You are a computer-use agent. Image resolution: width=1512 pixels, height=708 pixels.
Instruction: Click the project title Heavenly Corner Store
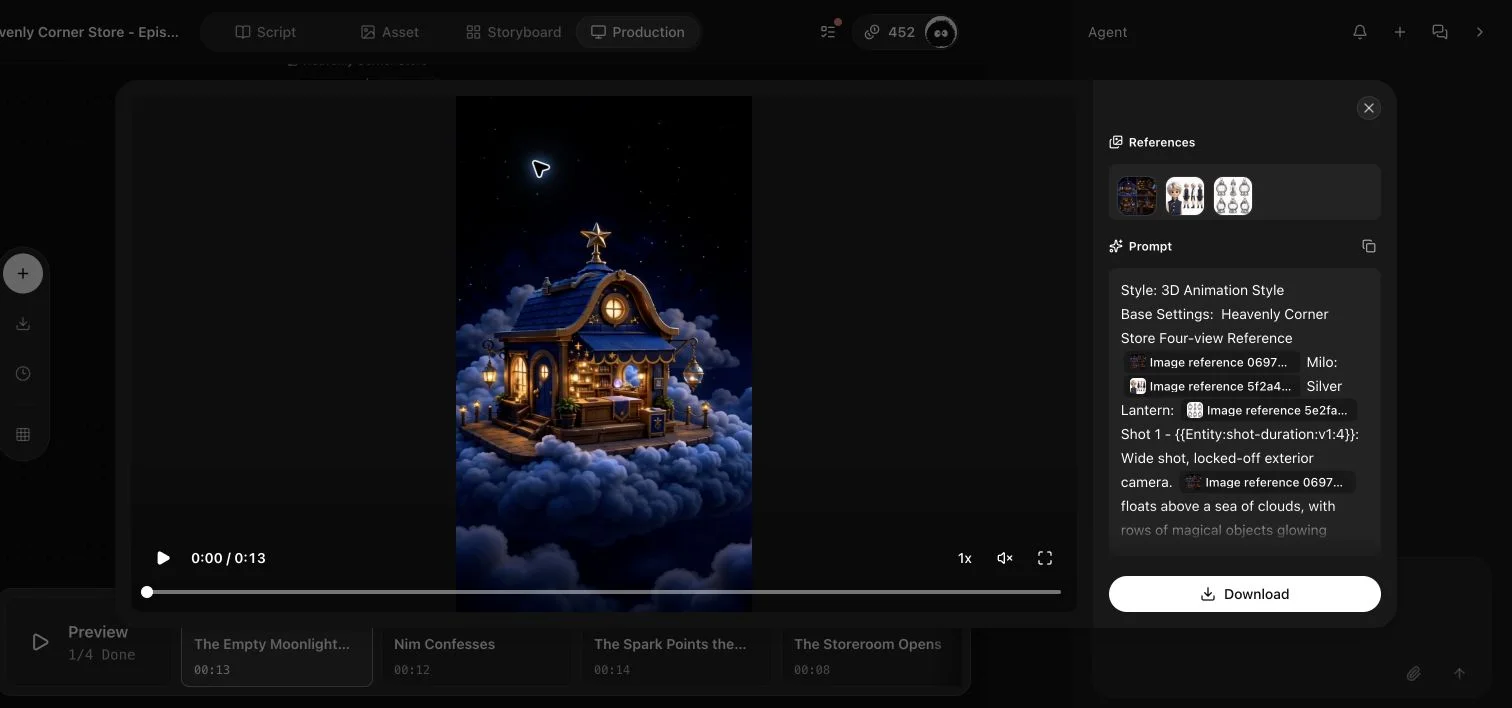tap(90, 32)
